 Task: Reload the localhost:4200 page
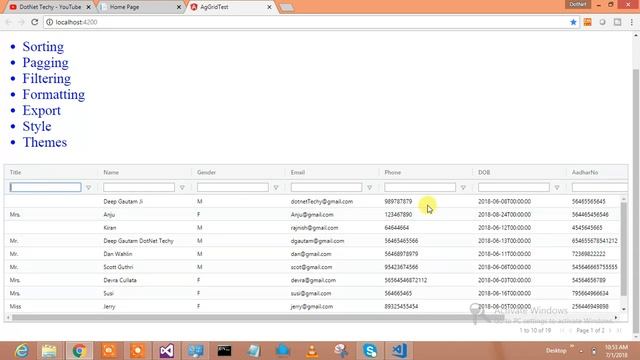(x=35, y=22)
